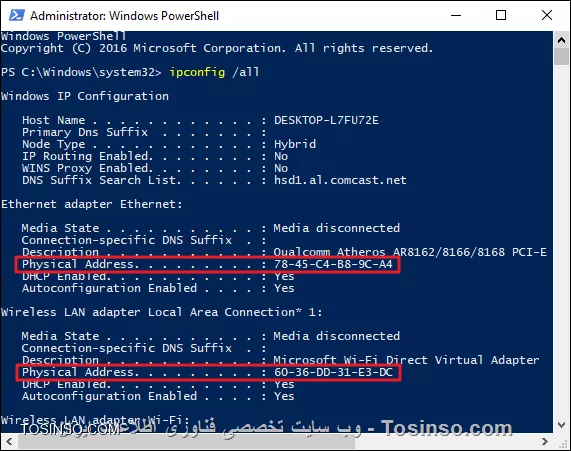Click the Tosinso.com watermark text

click(x=446, y=428)
